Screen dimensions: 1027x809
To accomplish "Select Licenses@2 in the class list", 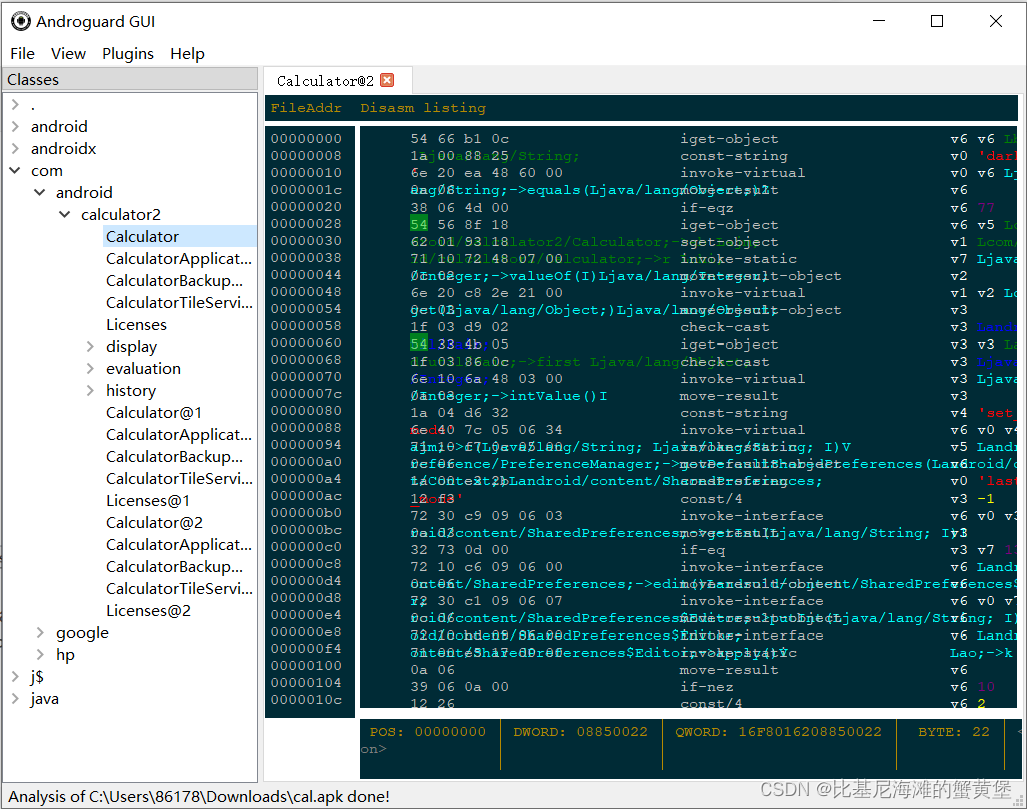I will click(x=148, y=610).
